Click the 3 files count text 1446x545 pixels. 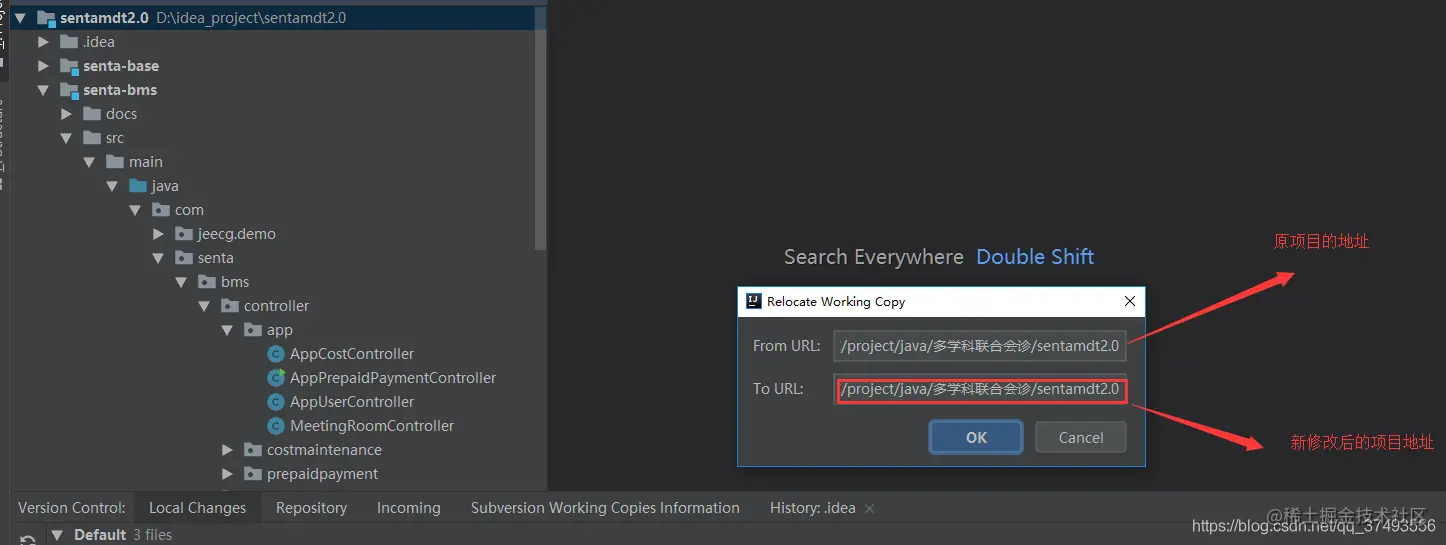(152, 535)
